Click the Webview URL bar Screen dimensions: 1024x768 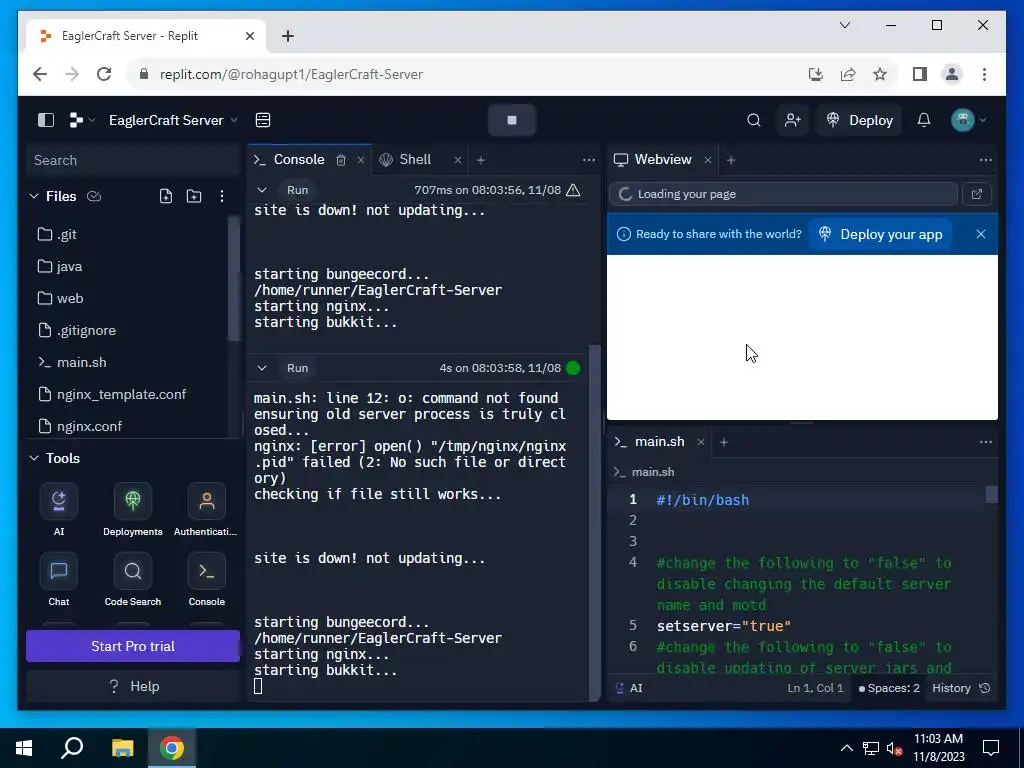point(783,194)
